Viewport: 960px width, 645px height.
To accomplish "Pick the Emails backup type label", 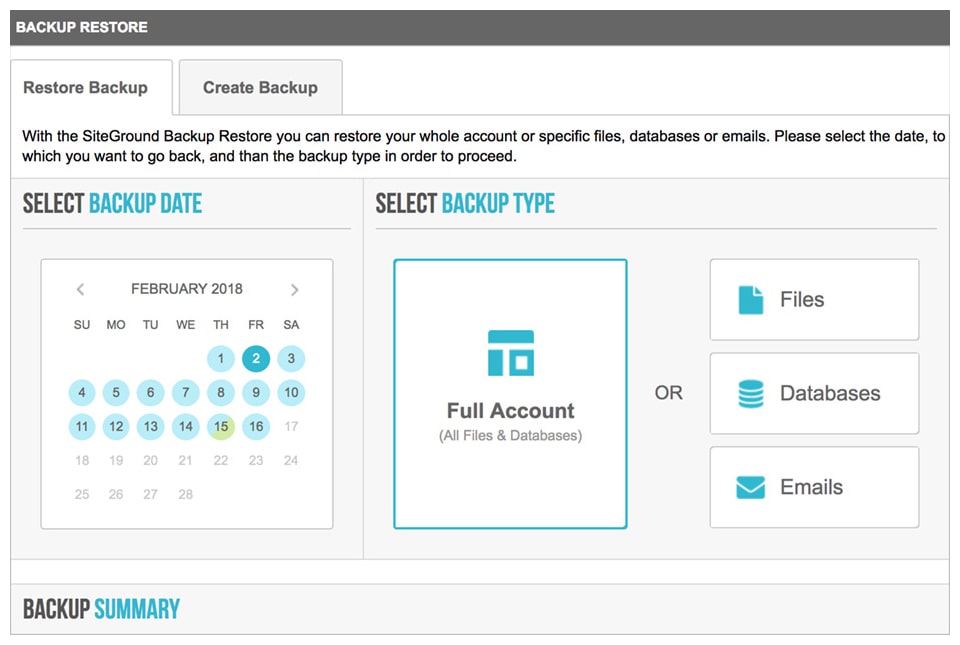I will [x=811, y=488].
